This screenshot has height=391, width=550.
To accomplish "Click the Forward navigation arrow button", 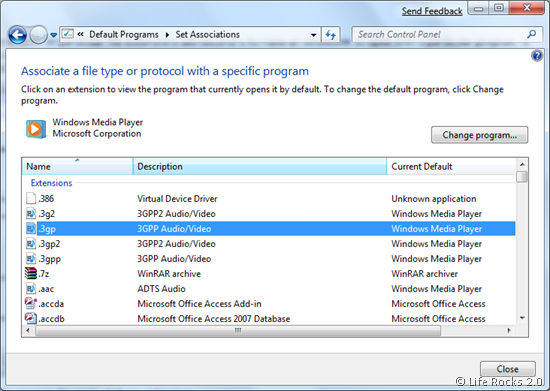I will coord(38,35).
